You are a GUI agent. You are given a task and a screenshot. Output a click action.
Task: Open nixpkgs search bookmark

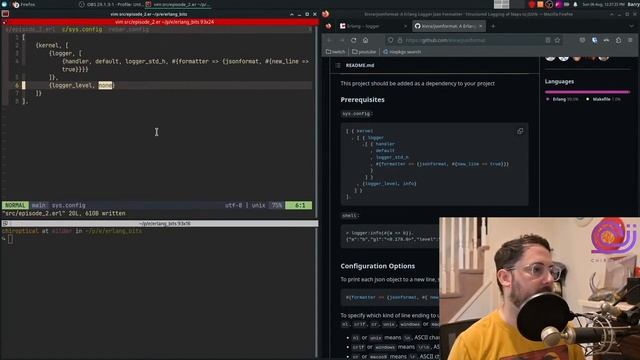[x=402, y=52]
